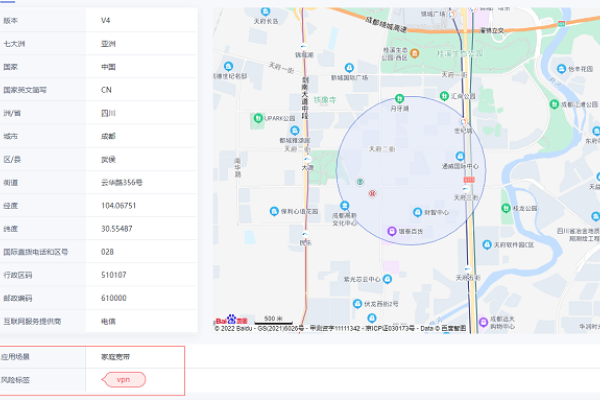
Task: Click the 天府二街 label inside circle
Action: pos(382,149)
